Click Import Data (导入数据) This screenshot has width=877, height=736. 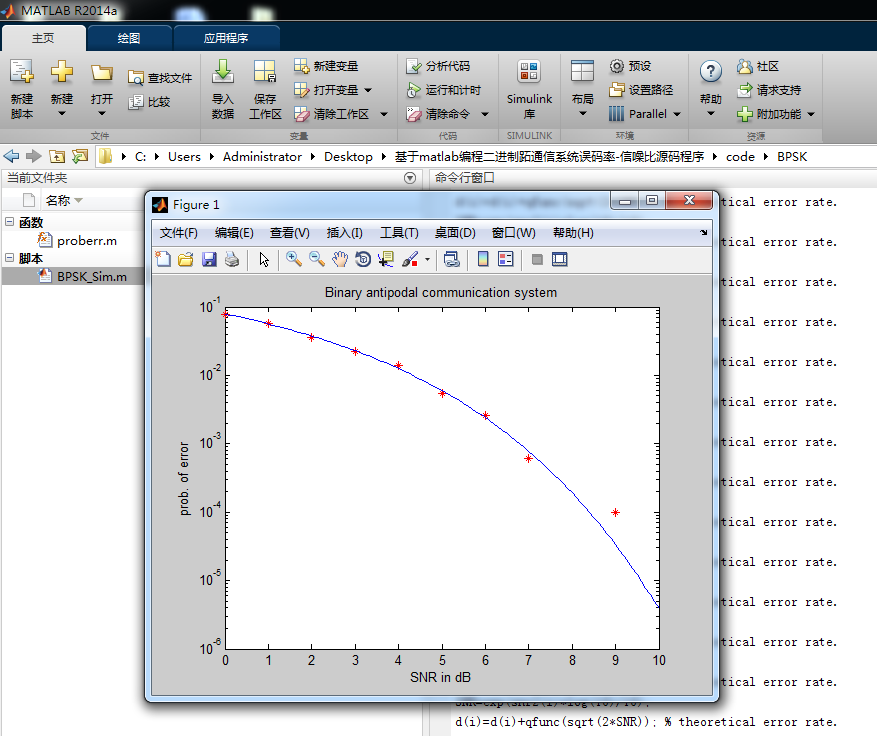click(x=223, y=89)
